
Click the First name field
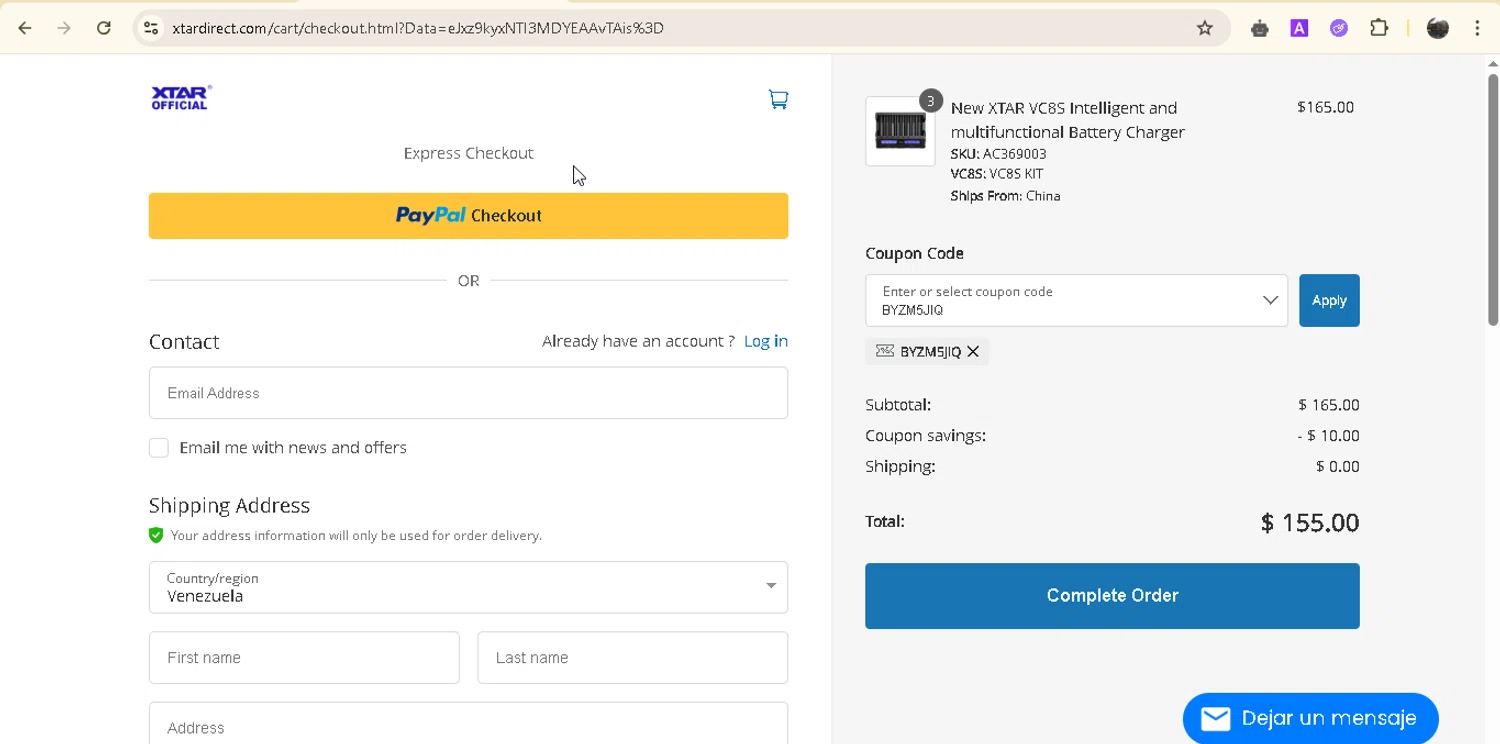(304, 658)
